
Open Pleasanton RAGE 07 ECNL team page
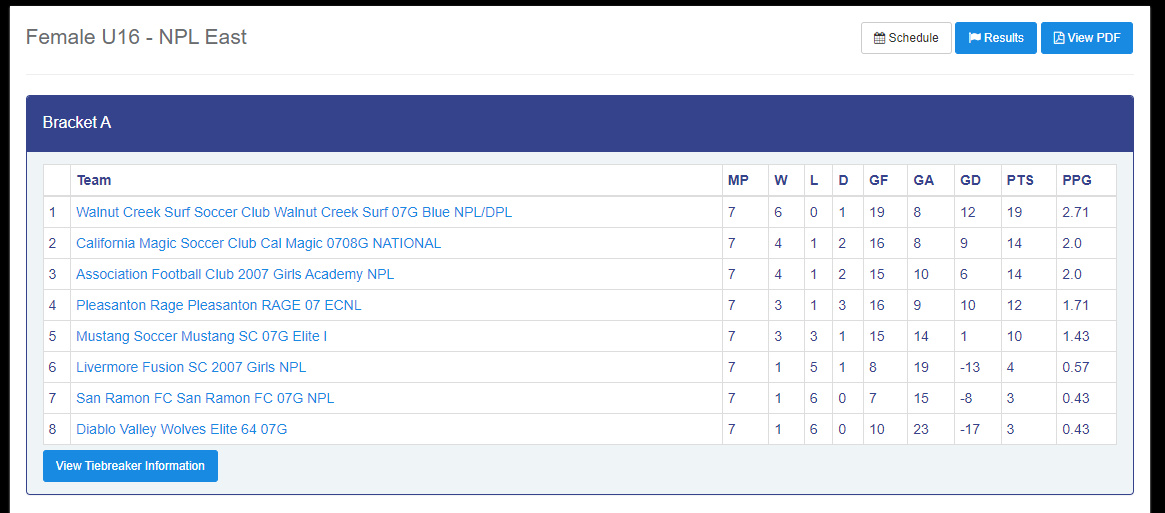218,305
